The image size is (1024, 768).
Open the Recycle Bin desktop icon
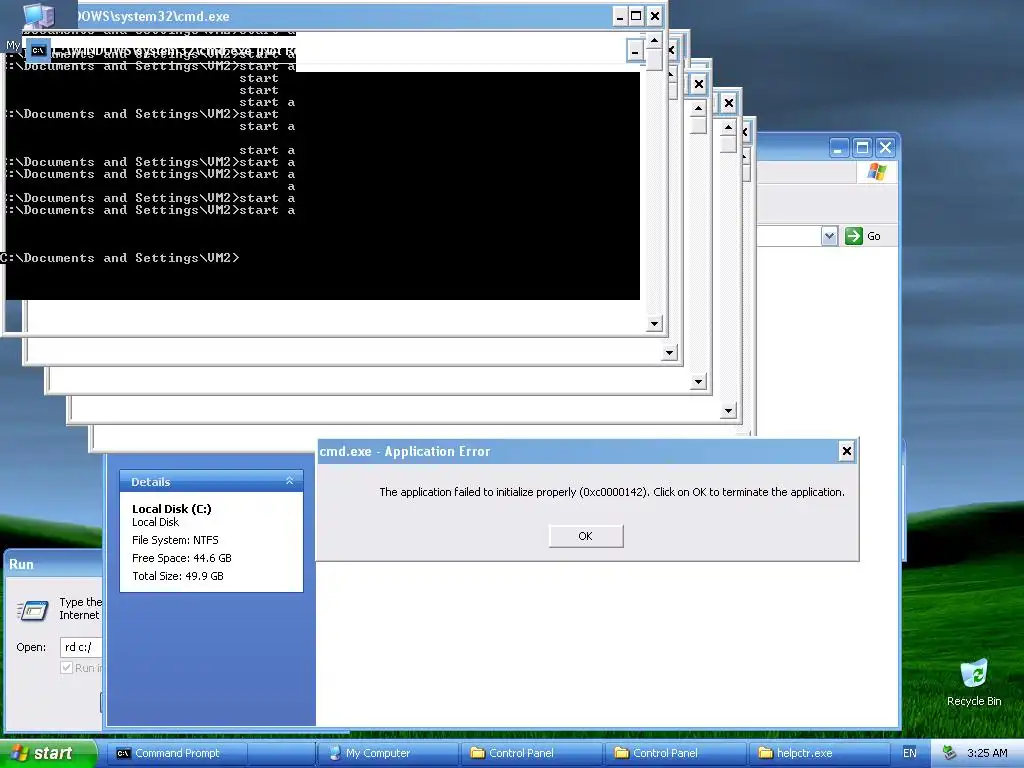[974, 682]
